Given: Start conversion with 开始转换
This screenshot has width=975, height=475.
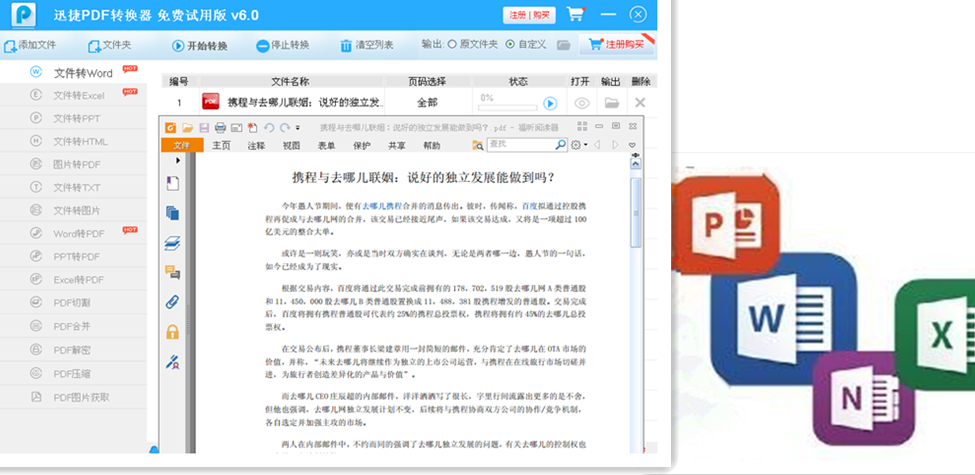Looking at the screenshot, I should [200, 45].
